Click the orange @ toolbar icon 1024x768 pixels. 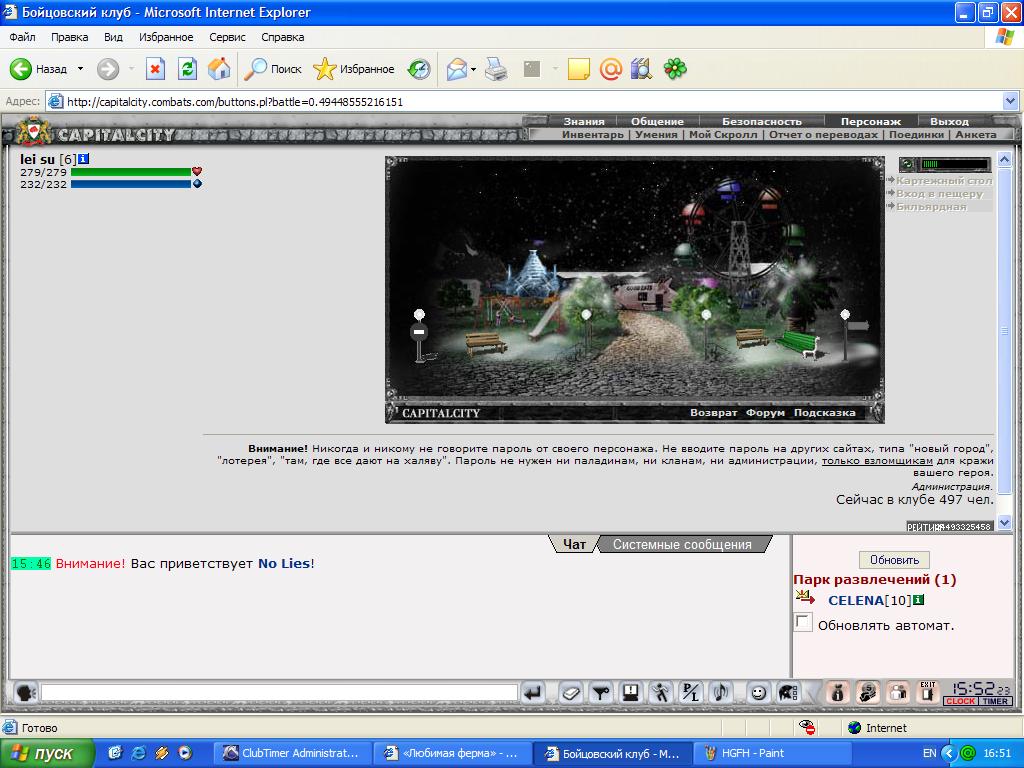pos(611,69)
